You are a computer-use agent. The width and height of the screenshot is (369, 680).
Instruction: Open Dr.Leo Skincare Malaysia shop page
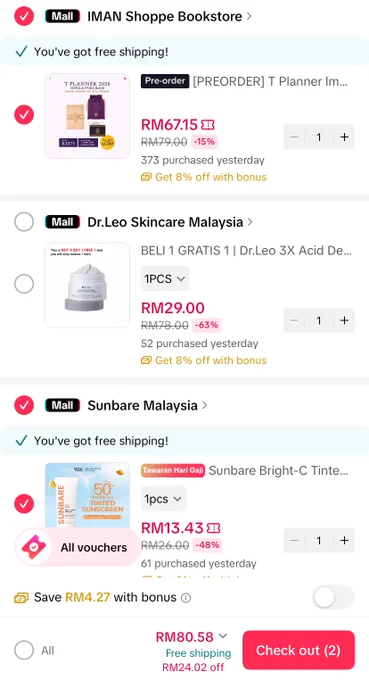(170, 222)
